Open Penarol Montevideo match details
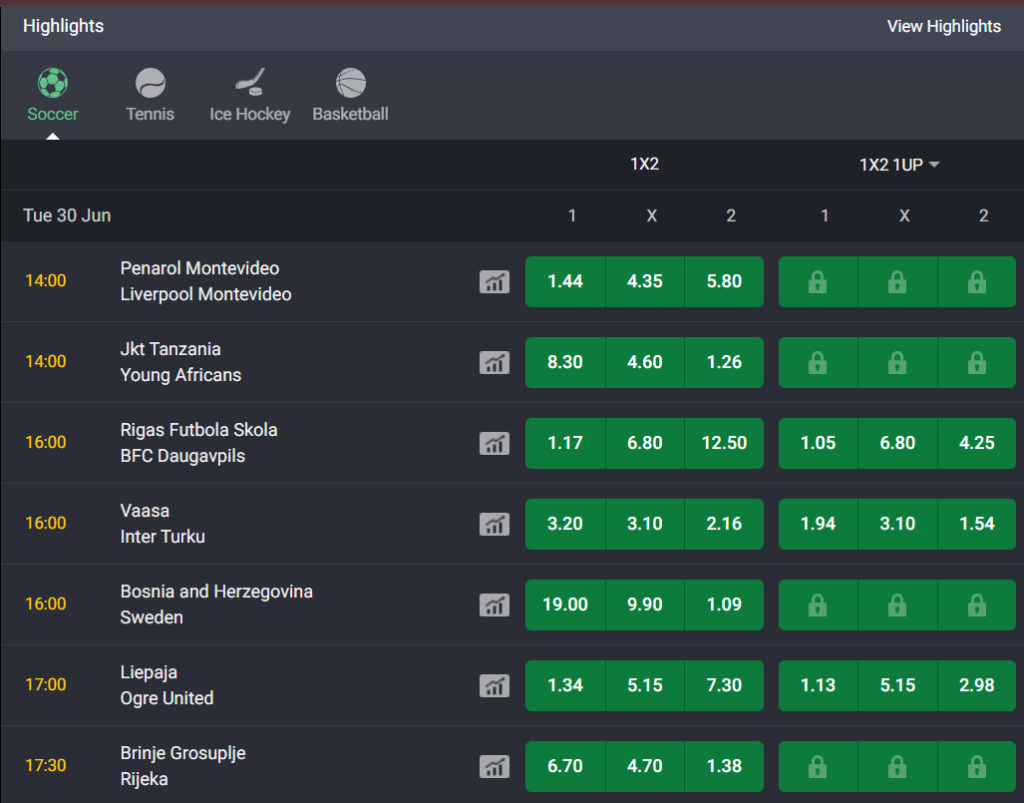 [206, 281]
